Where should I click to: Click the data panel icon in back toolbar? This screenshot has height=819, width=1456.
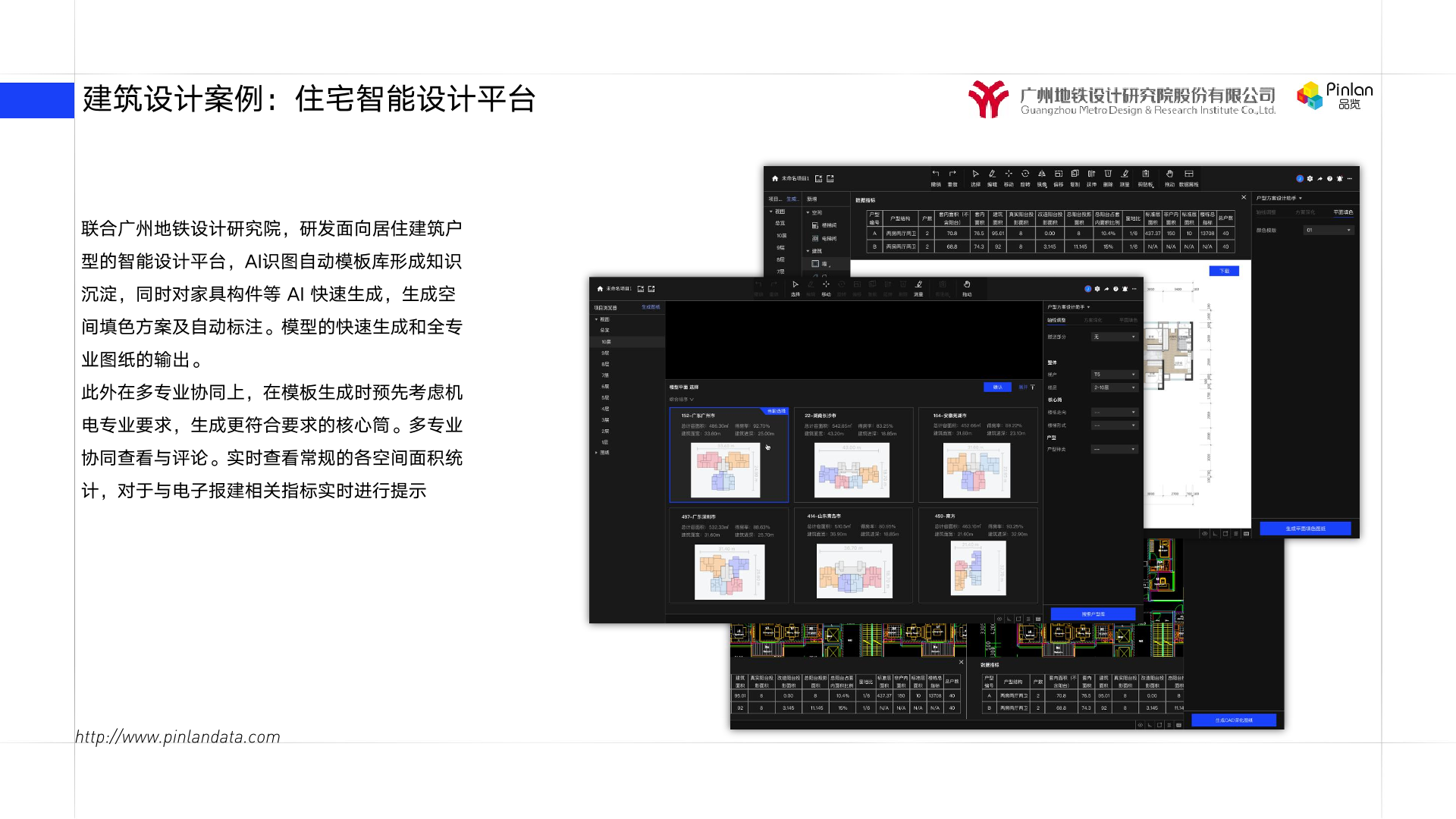(x=1188, y=174)
